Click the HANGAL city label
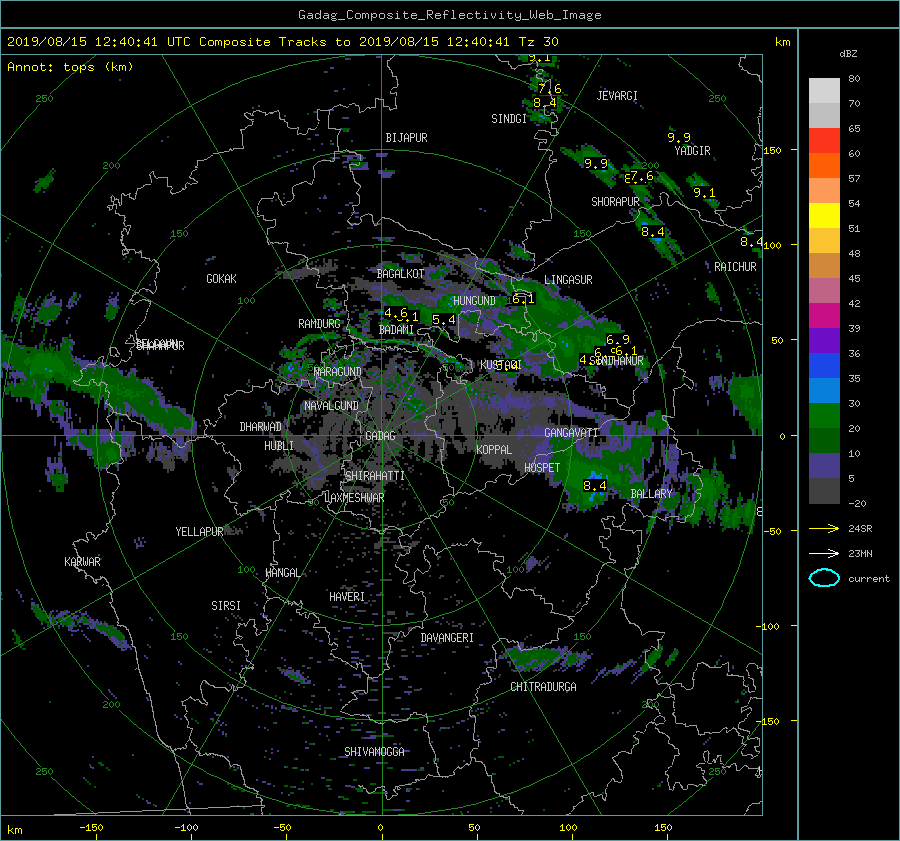 point(283,573)
